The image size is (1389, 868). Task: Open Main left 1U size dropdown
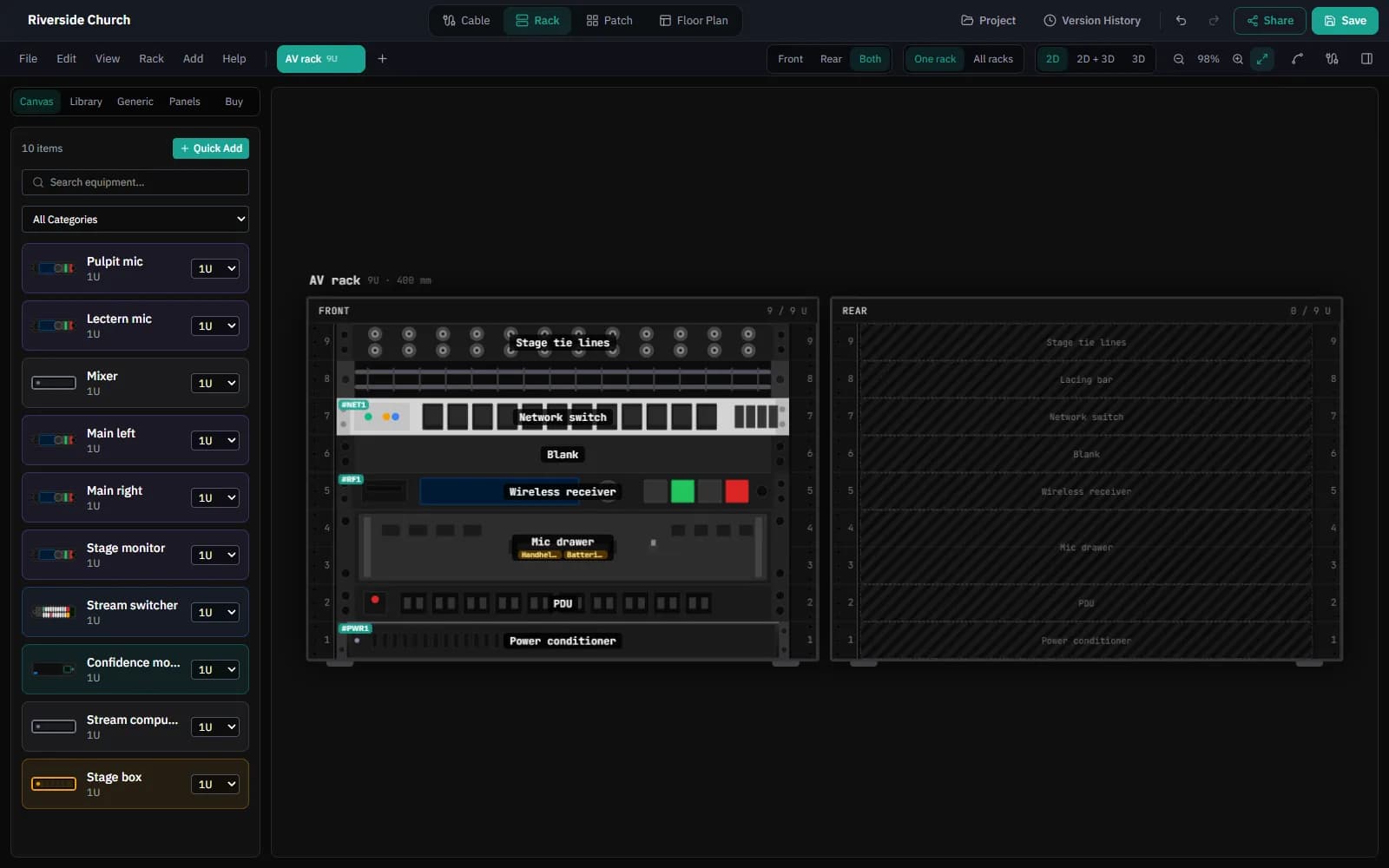click(x=215, y=441)
